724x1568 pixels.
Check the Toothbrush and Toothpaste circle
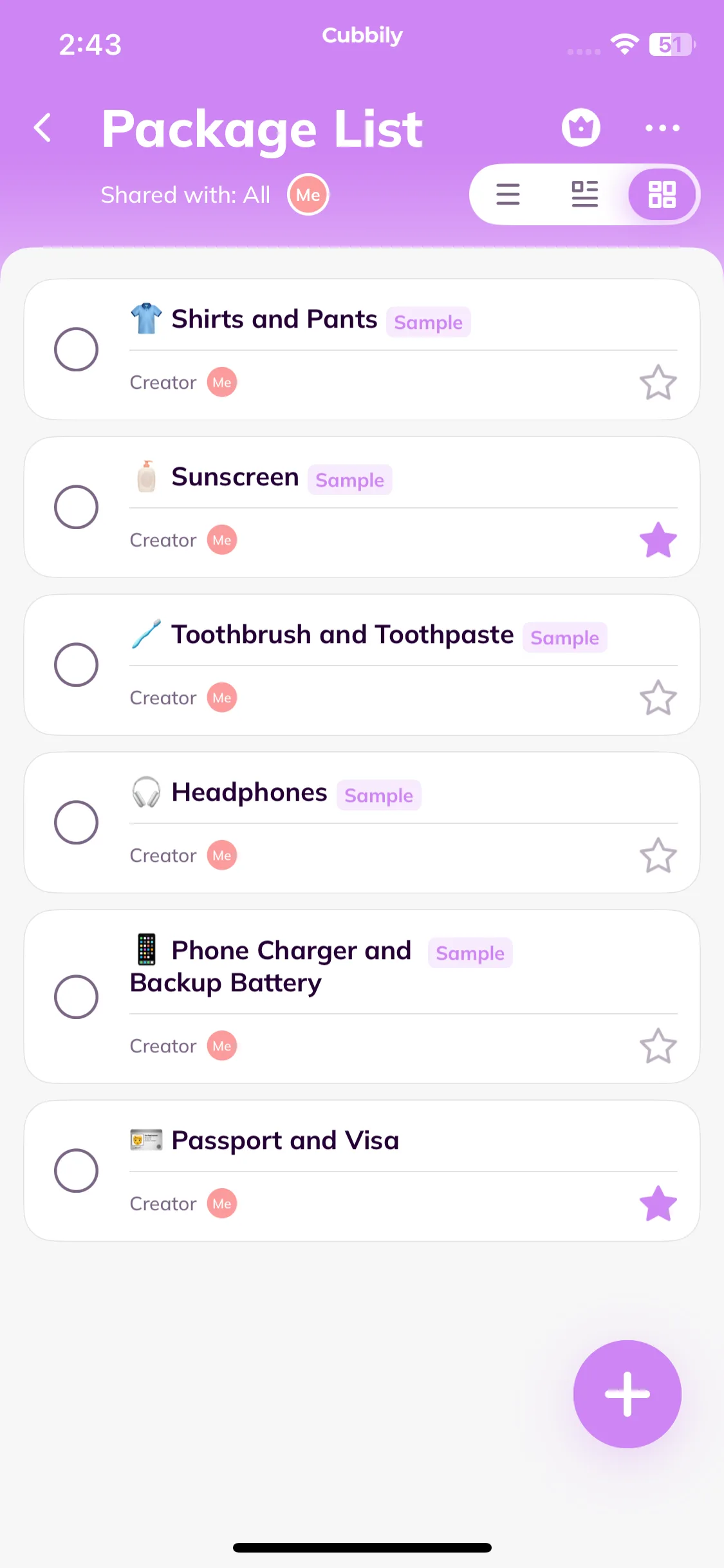76,665
